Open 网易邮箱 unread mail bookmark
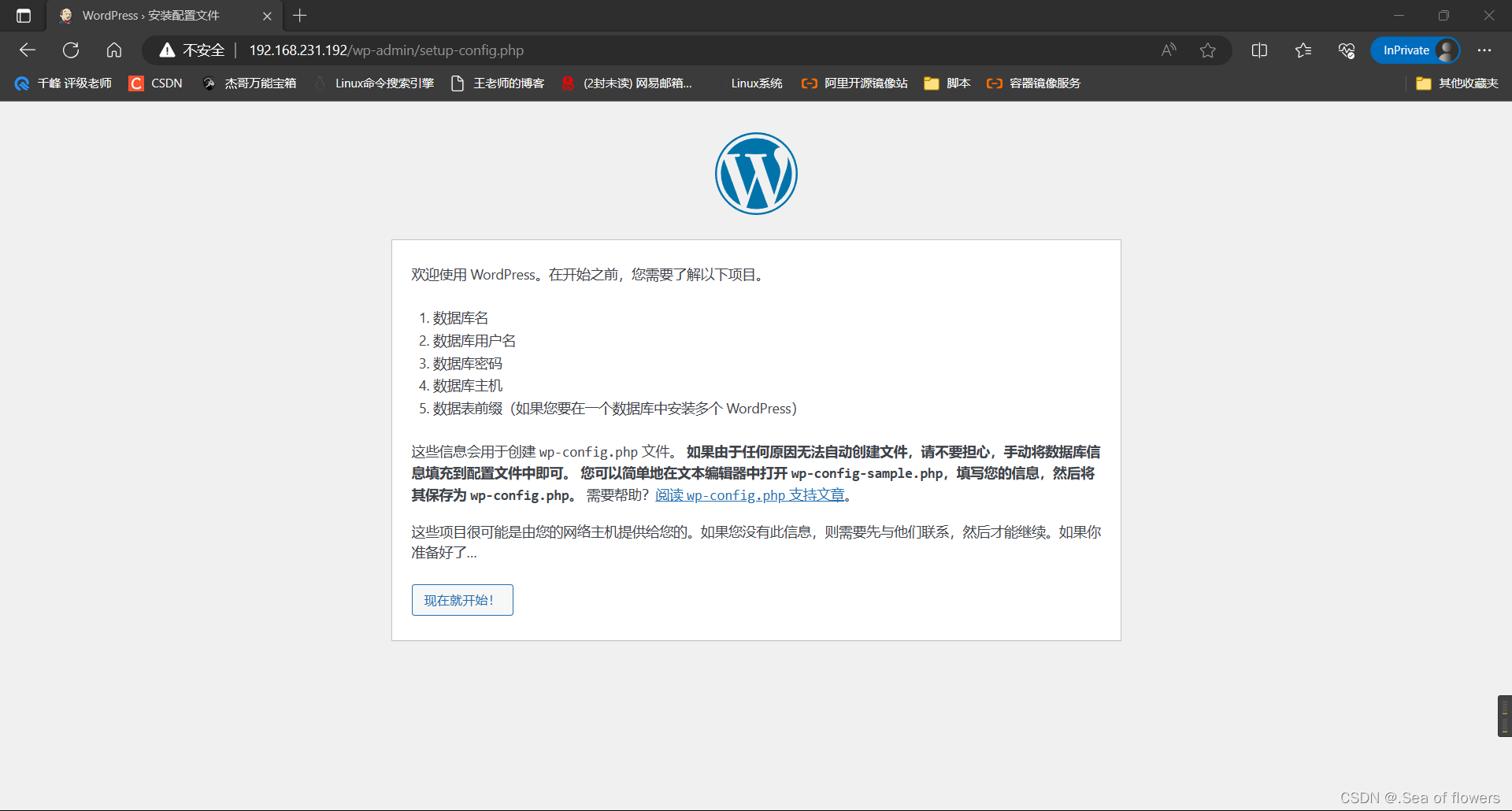 coord(627,83)
